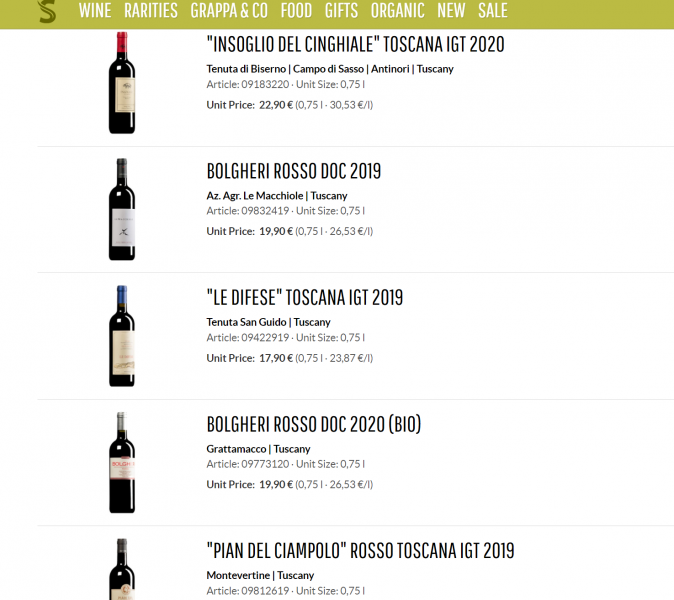Click Bolgheri Rosso DOC 2019 bottle image

pos(122,209)
